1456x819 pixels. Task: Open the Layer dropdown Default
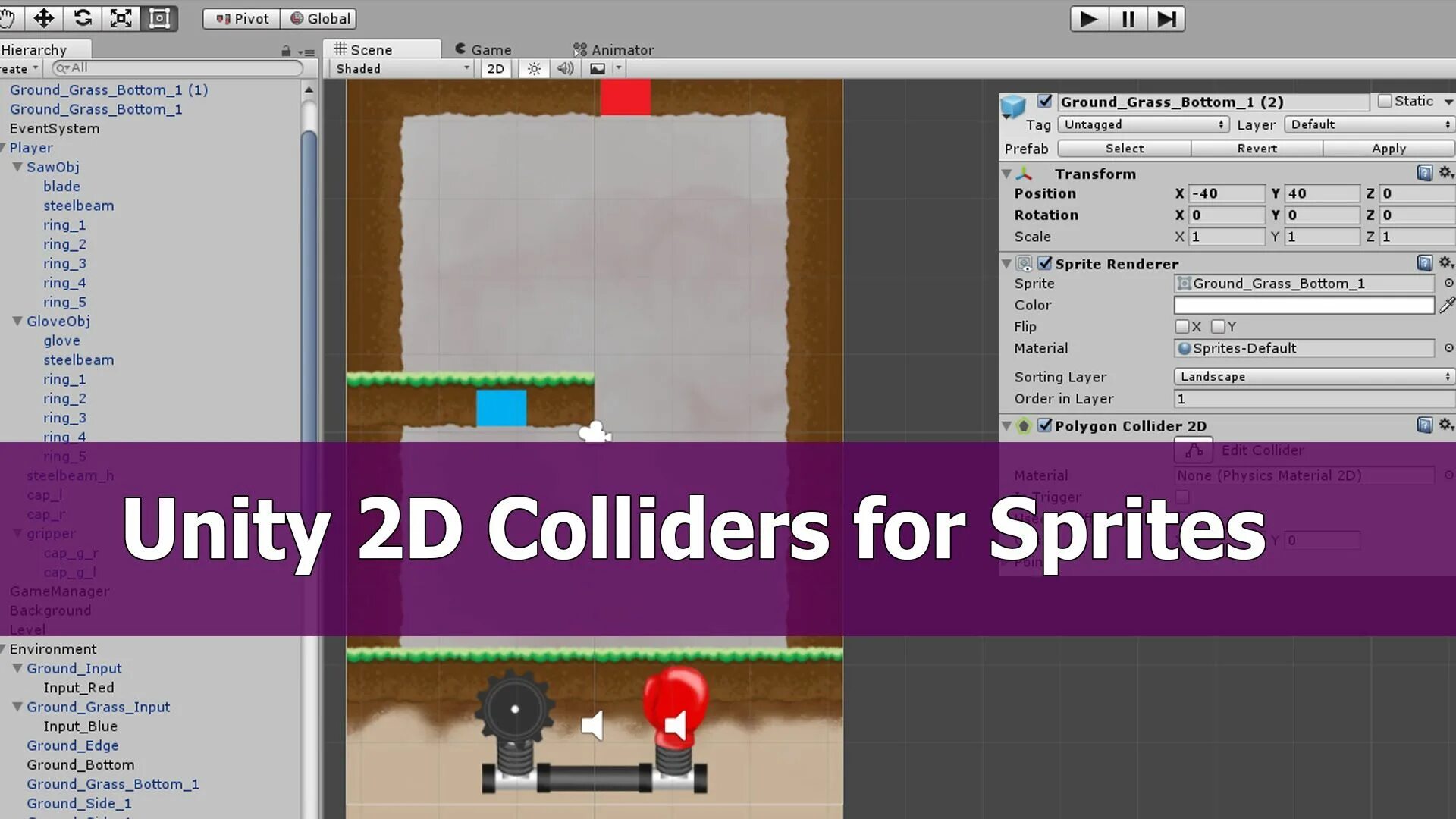tap(1370, 124)
